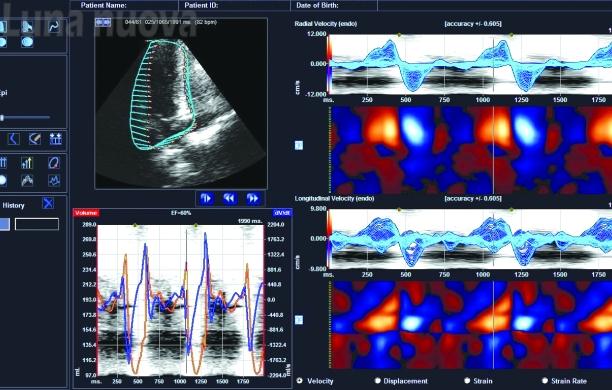The height and width of the screenshot is (390, 612).
Task: Click the rewind double-arrow control
Action: (x=230, y=198)
